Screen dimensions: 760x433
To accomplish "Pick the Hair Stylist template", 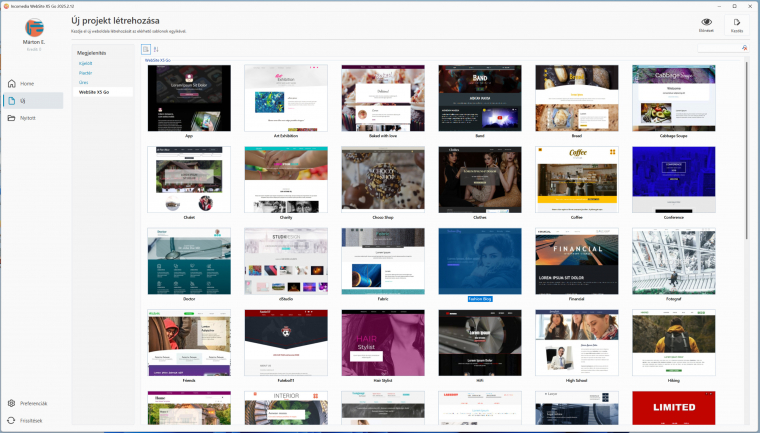I will (383, 342).
